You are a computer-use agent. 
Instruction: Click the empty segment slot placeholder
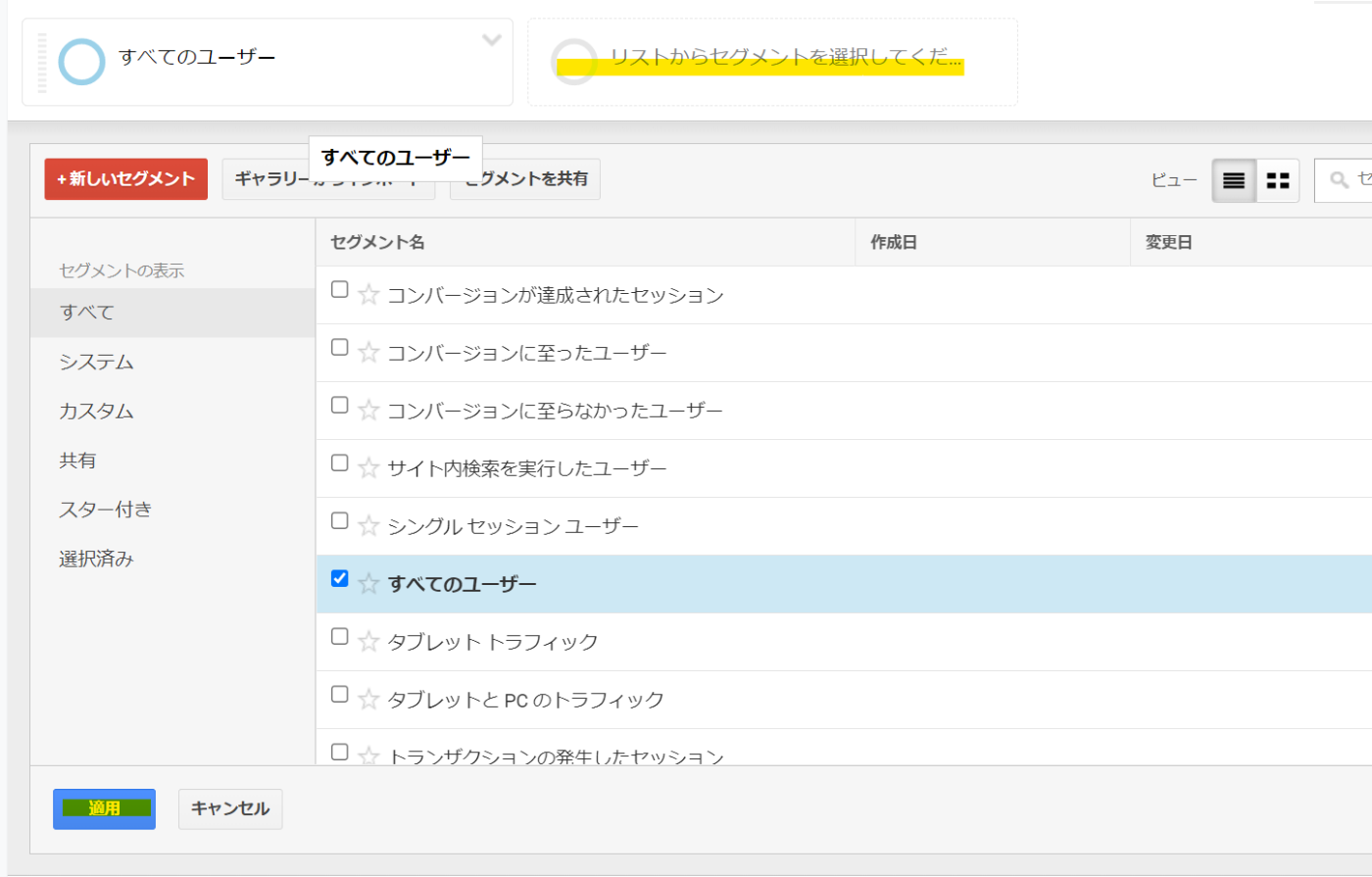(x=772, y=62)
